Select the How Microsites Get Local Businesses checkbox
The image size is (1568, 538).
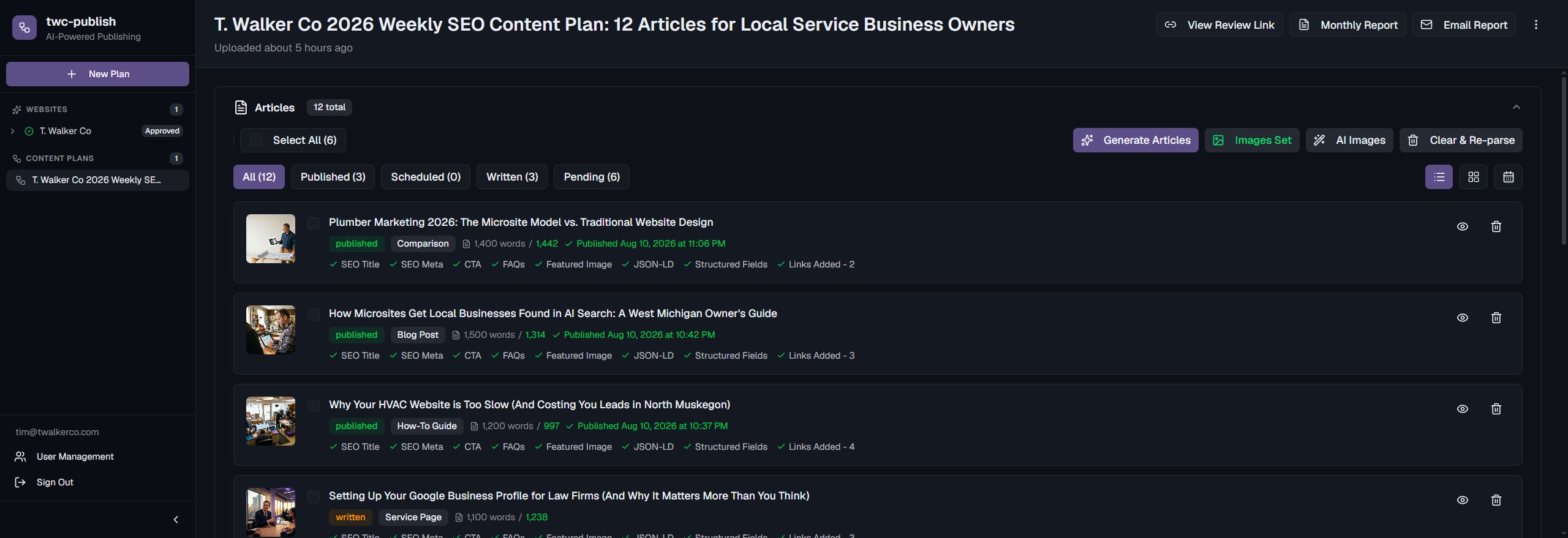314,314
